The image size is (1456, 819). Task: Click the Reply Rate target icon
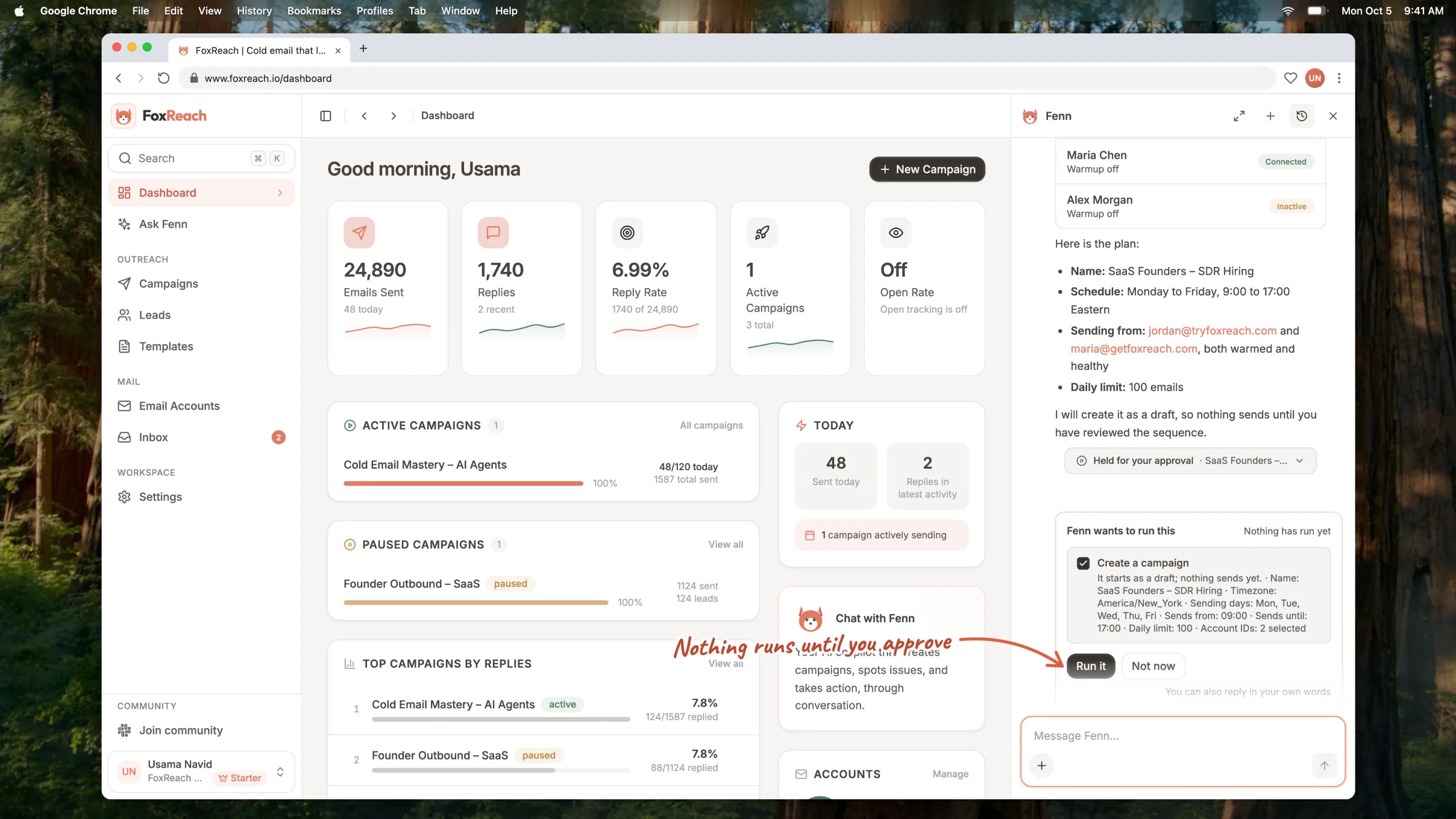click(627, 233)
